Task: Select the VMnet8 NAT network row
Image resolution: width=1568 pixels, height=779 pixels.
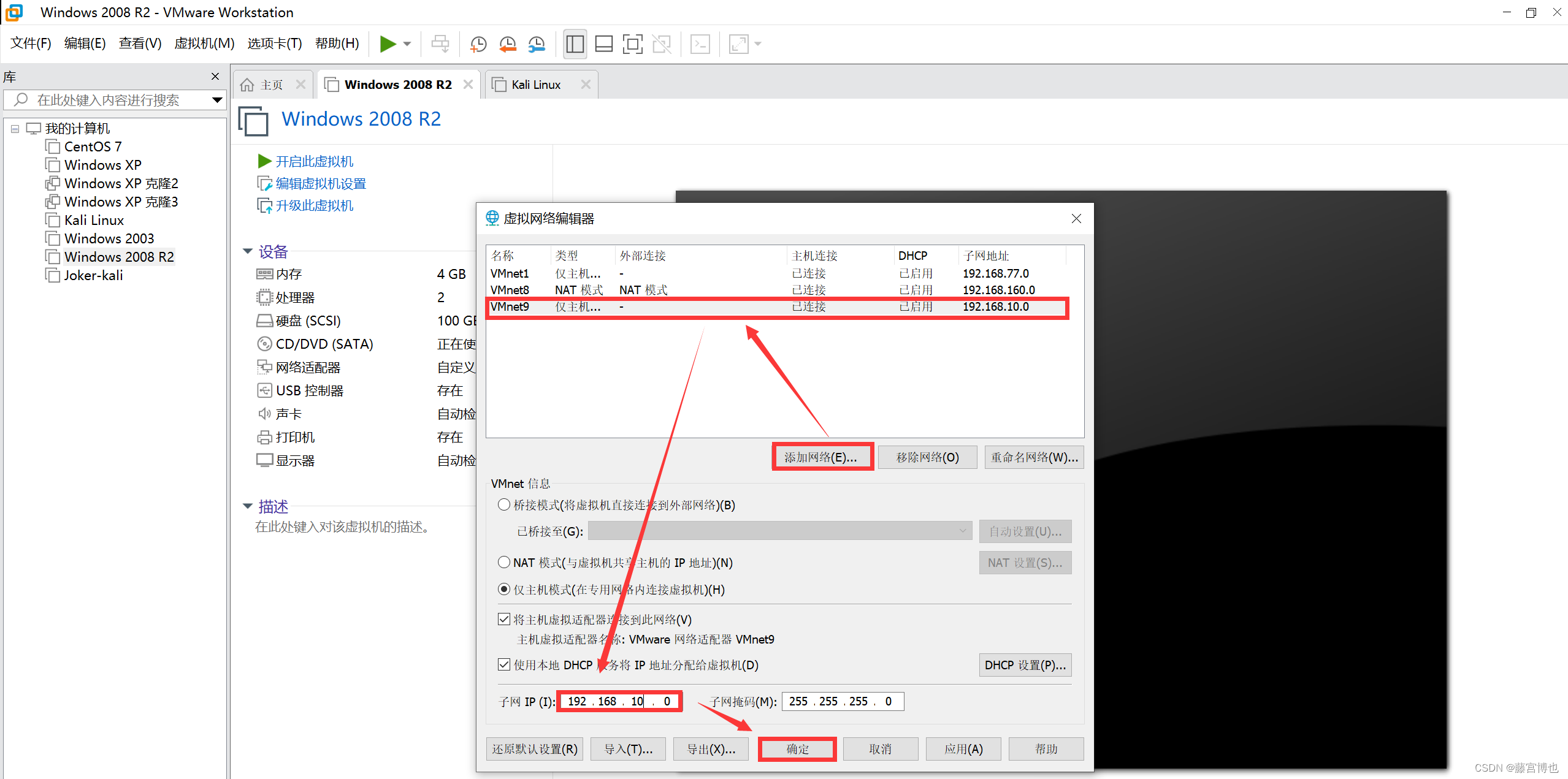Action: pyautogui.click(x=778, y=290)
